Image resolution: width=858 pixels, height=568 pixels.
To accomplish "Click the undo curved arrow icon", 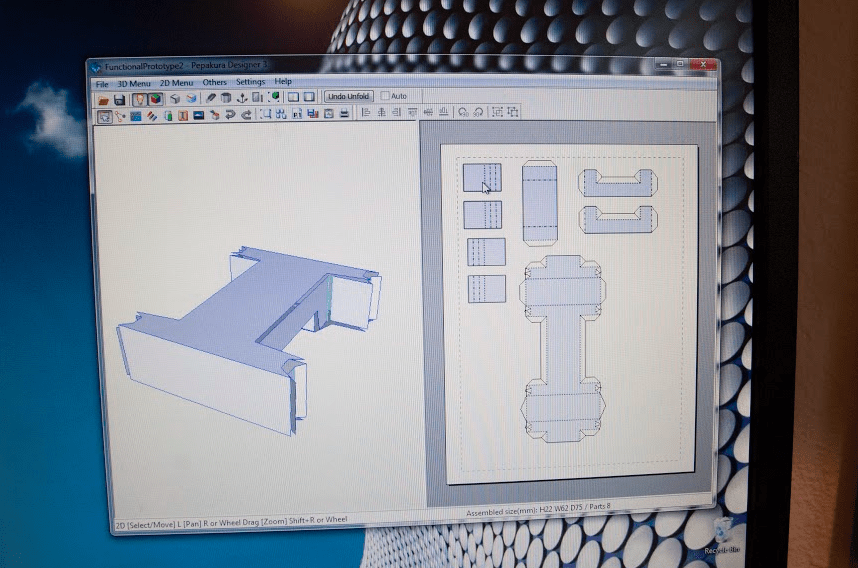I will tap(230, 115).
